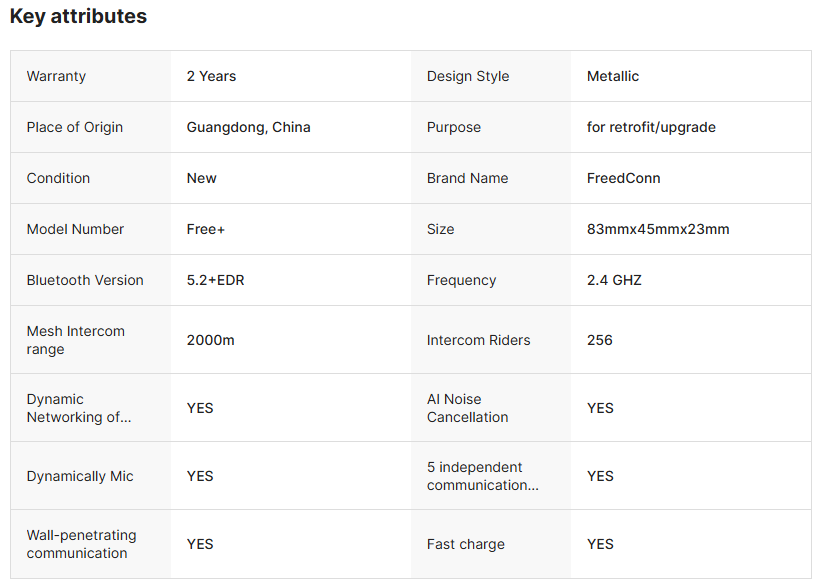819x579 pixels.
Task: Click the Wall-penetrating communication label
Action: click(81, 544)
